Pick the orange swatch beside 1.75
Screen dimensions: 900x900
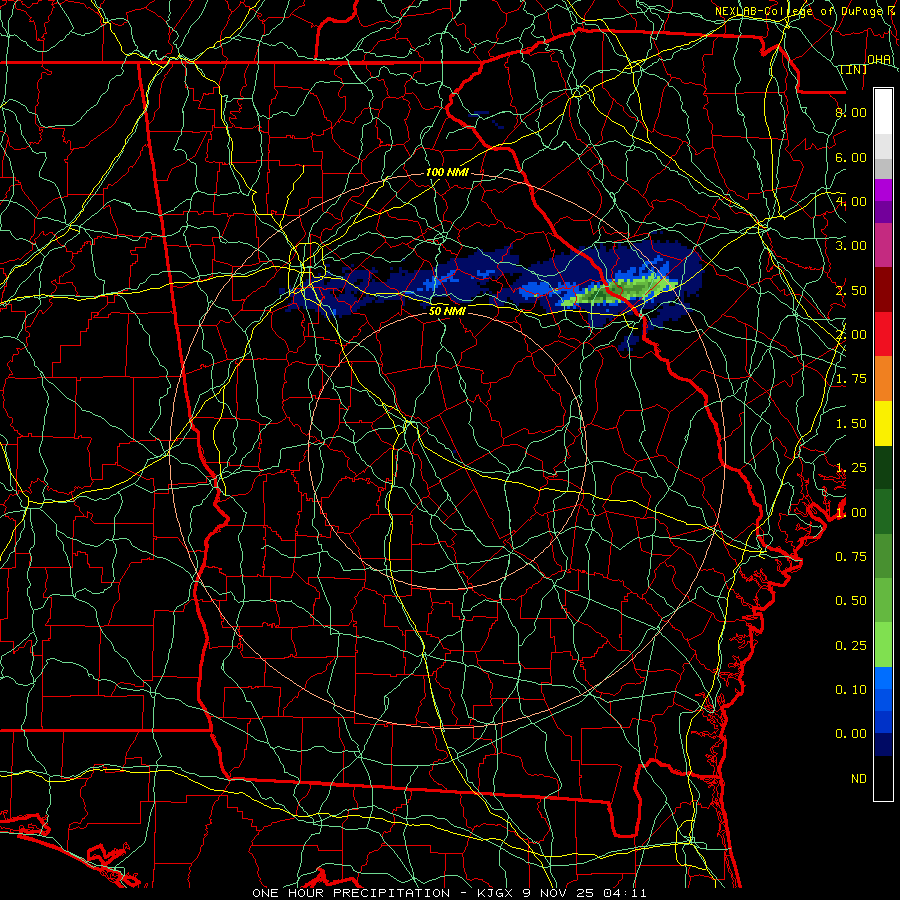tap(883, 379)
